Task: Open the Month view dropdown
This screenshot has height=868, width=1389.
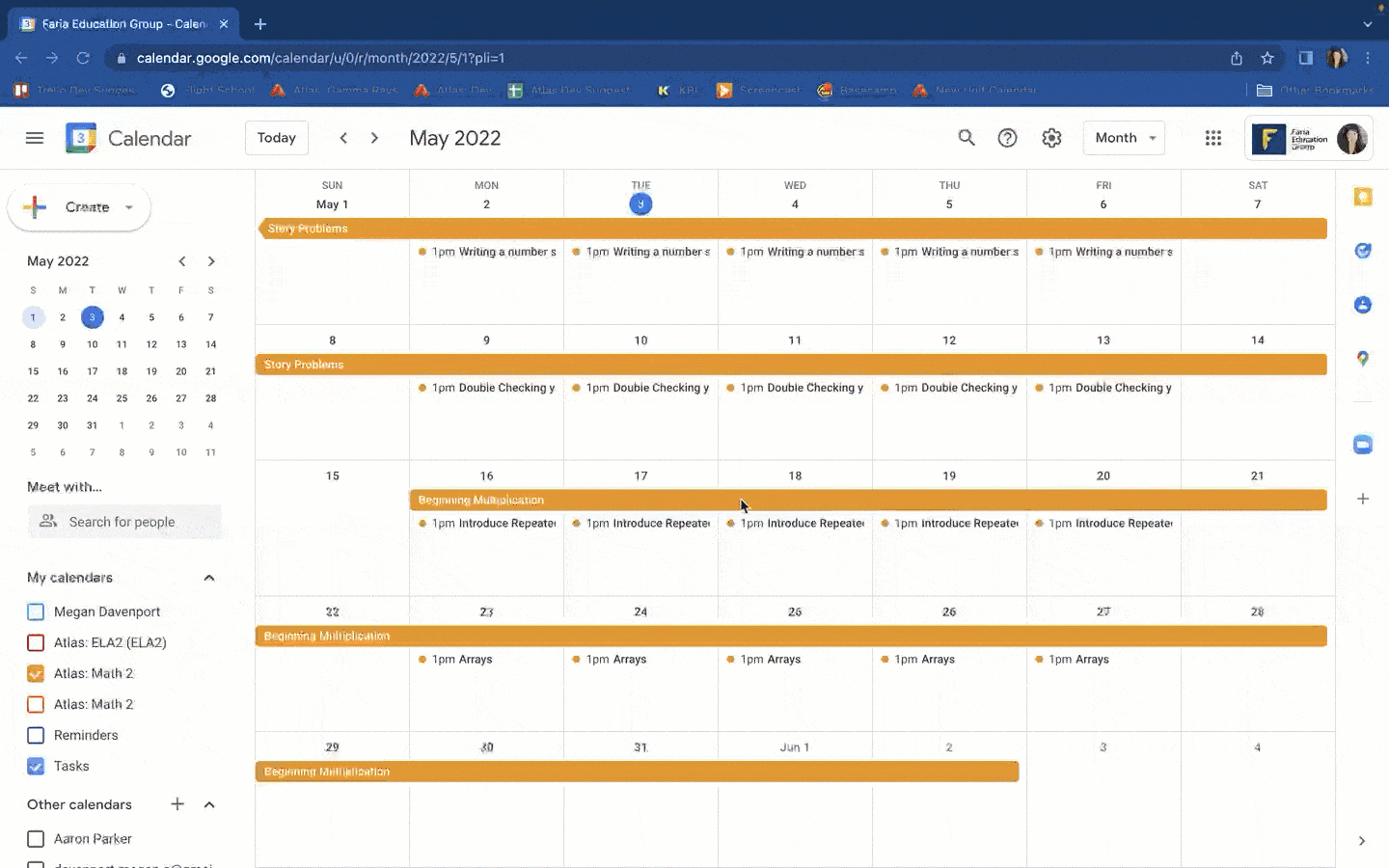Action: pyautogui.click(x=1124, y=138)
